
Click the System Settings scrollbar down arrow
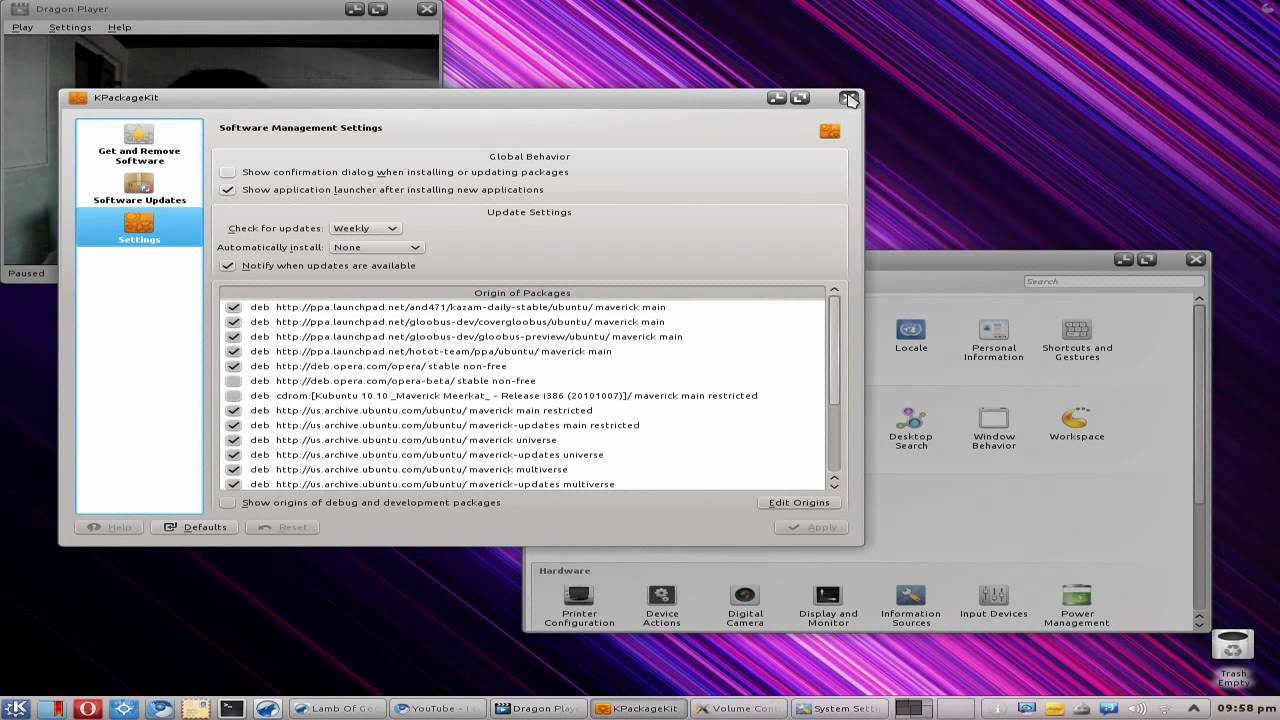(x=1199, y=624)
